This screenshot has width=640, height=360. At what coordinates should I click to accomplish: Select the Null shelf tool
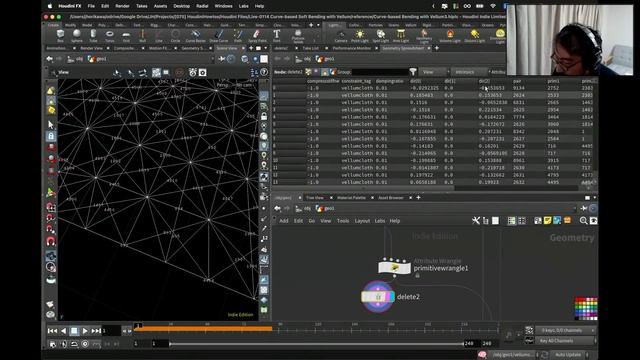[142, 36]
